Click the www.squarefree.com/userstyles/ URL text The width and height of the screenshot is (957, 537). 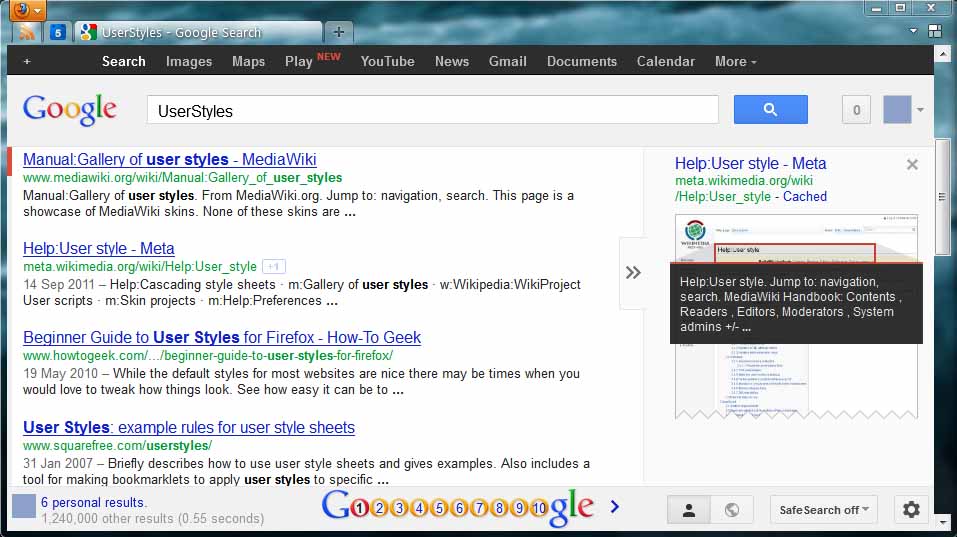tap(118, 446)
